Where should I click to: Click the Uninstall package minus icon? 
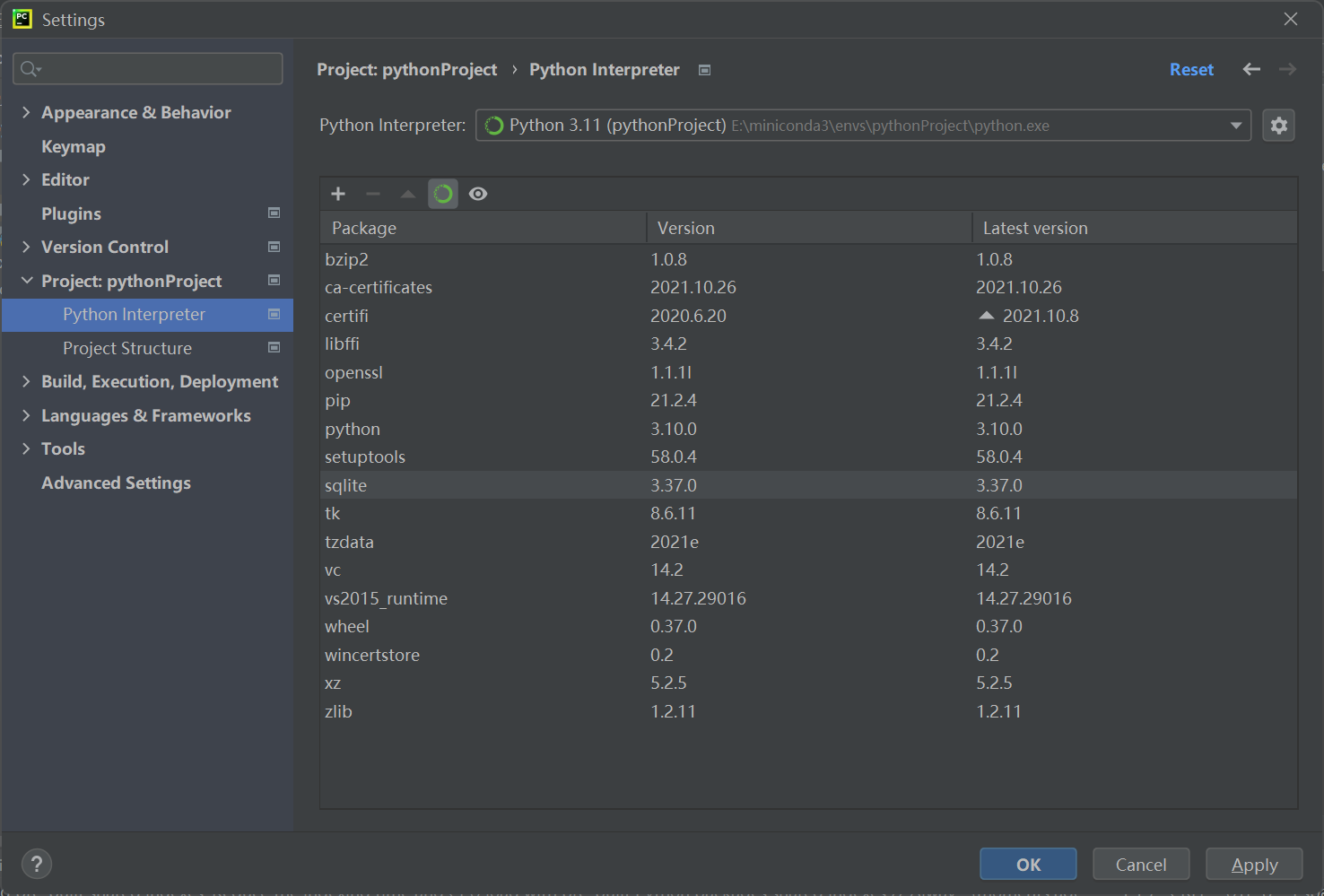372,193
